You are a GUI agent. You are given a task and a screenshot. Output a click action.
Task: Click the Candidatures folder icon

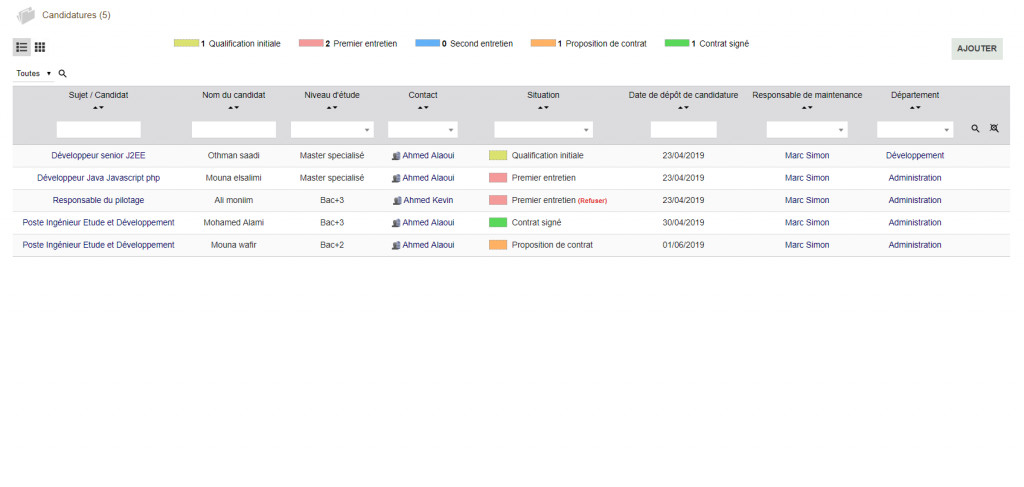pyautogui.click(x=26, y=15)
